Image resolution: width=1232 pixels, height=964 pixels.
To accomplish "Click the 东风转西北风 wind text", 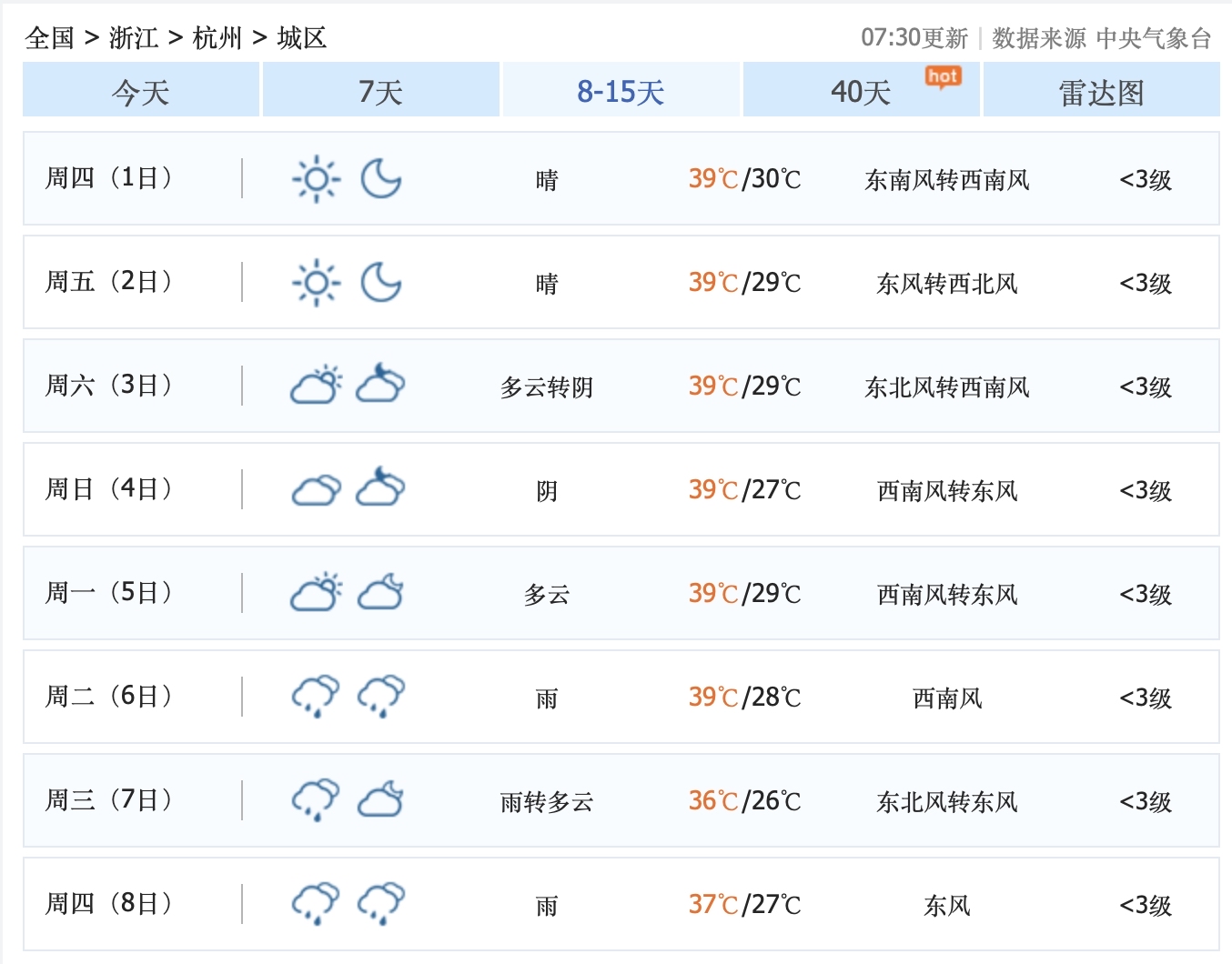I will point(947,284).
